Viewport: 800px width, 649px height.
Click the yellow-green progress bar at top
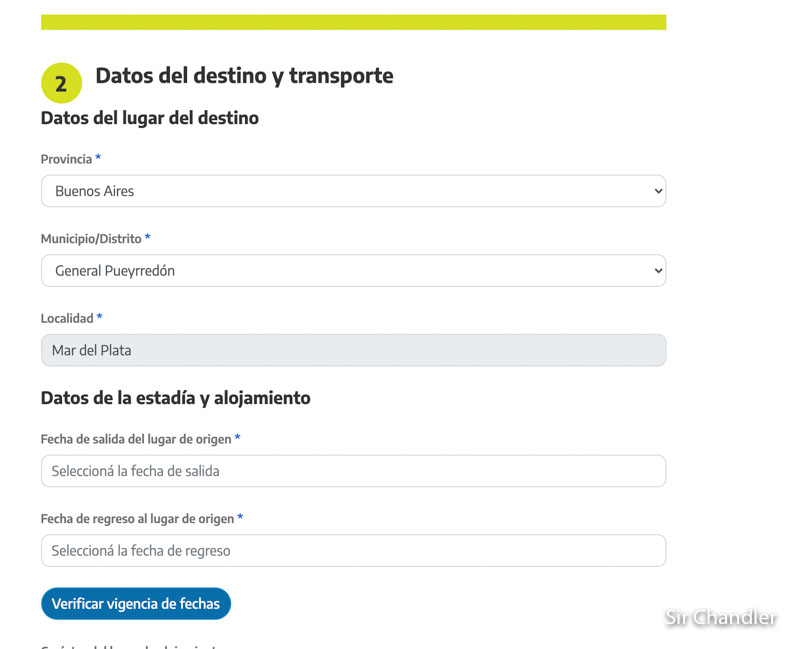click(353, 22)
